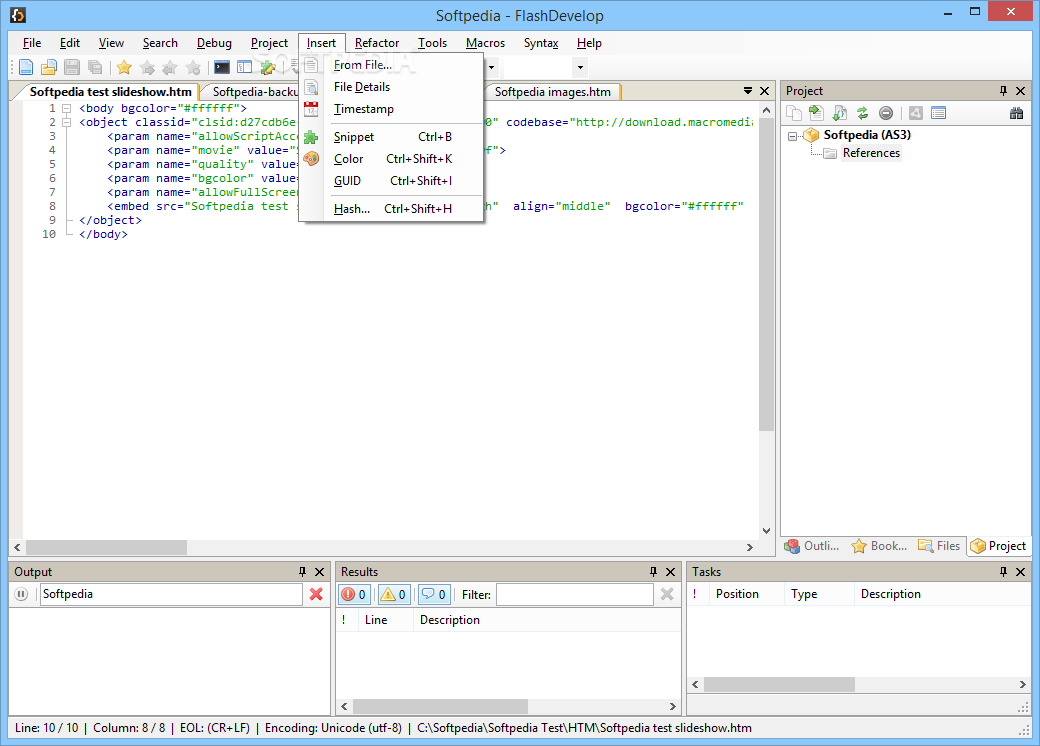The width and height of the screenshot is (1040, 746).
Task: Click the grayed-out AIR logo icon in Project toolbar
Action: [916, 113]
